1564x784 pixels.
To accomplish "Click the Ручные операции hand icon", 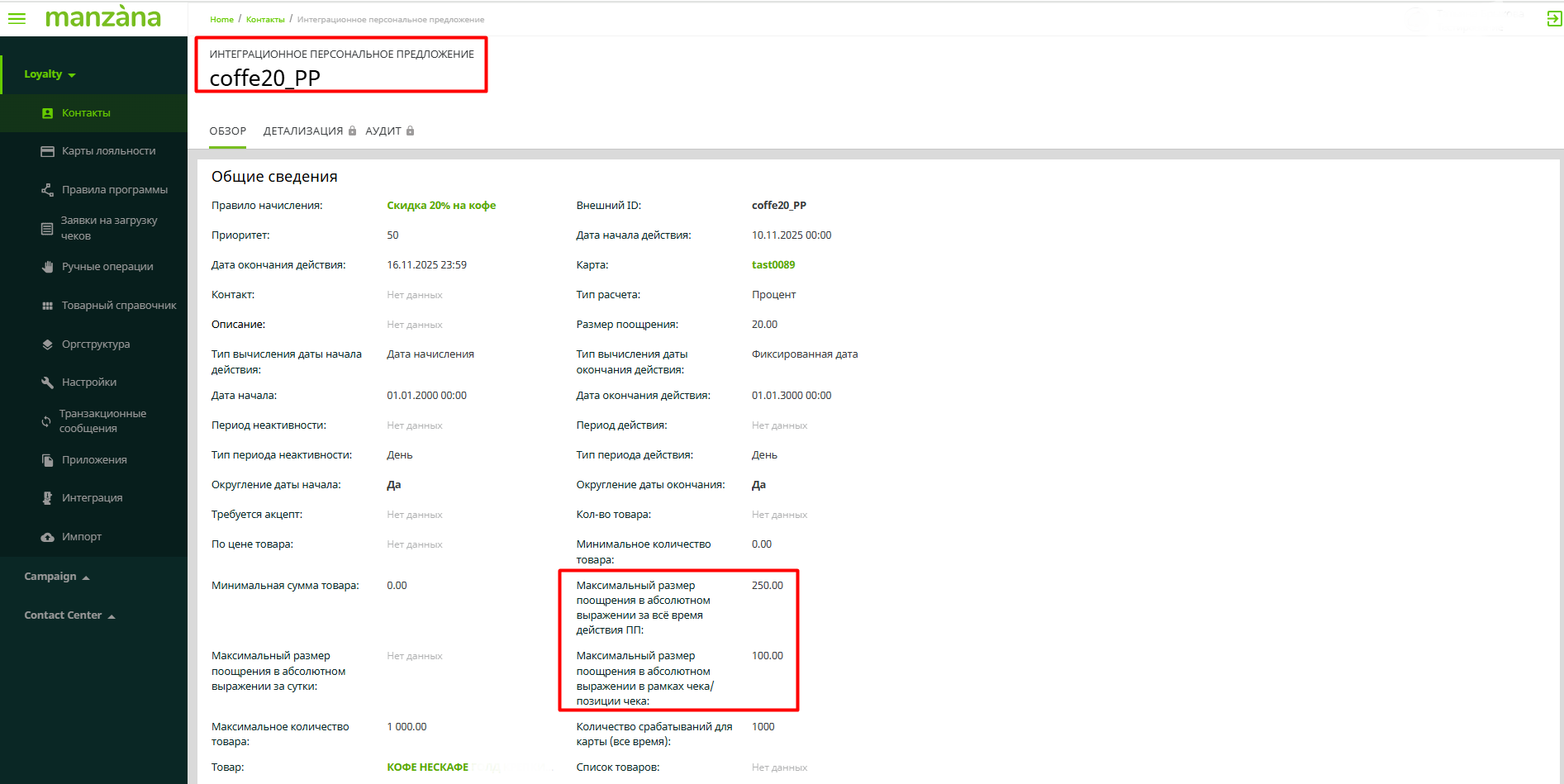I will coord(47,267).
